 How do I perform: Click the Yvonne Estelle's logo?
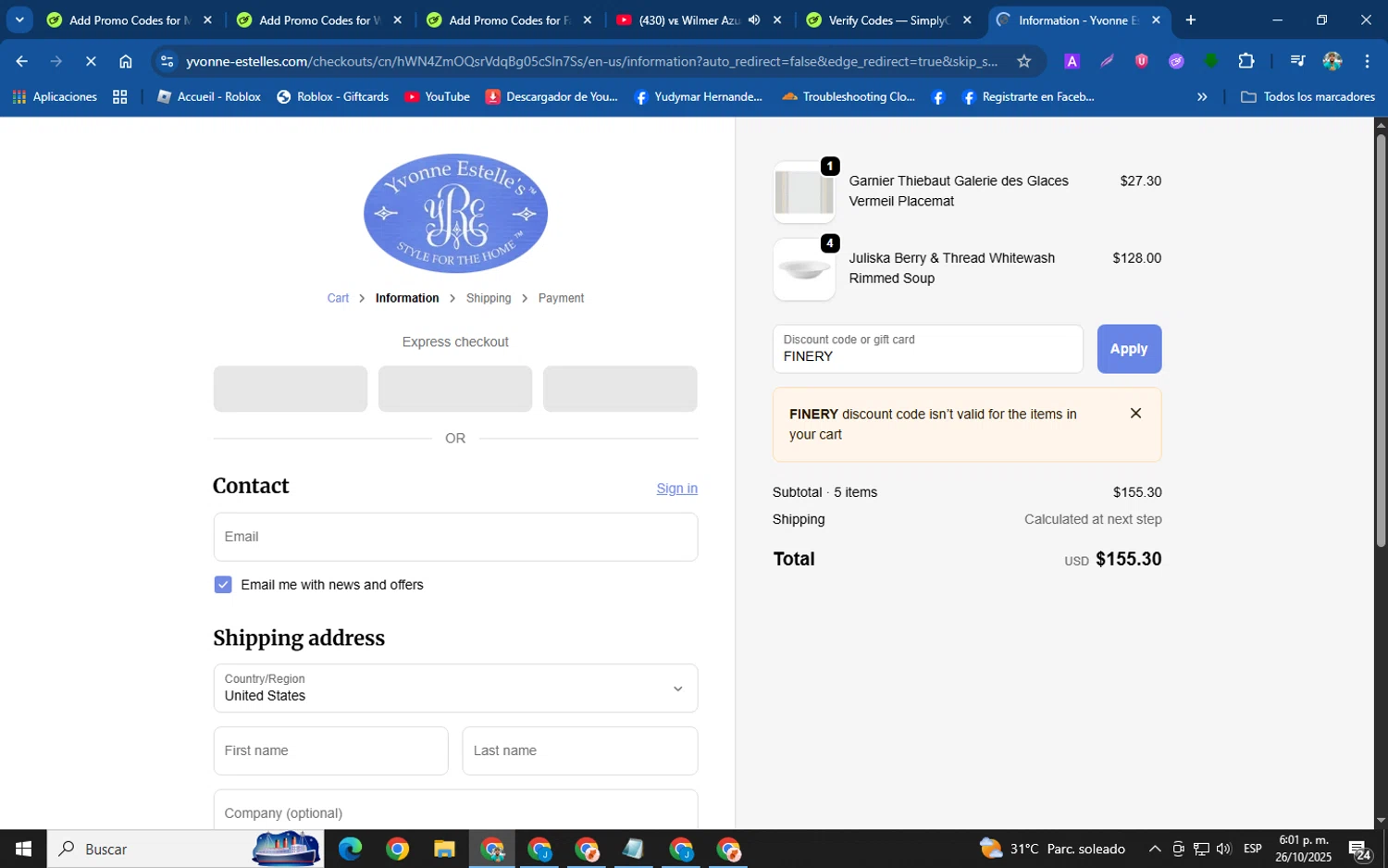(x=455, y=214)
